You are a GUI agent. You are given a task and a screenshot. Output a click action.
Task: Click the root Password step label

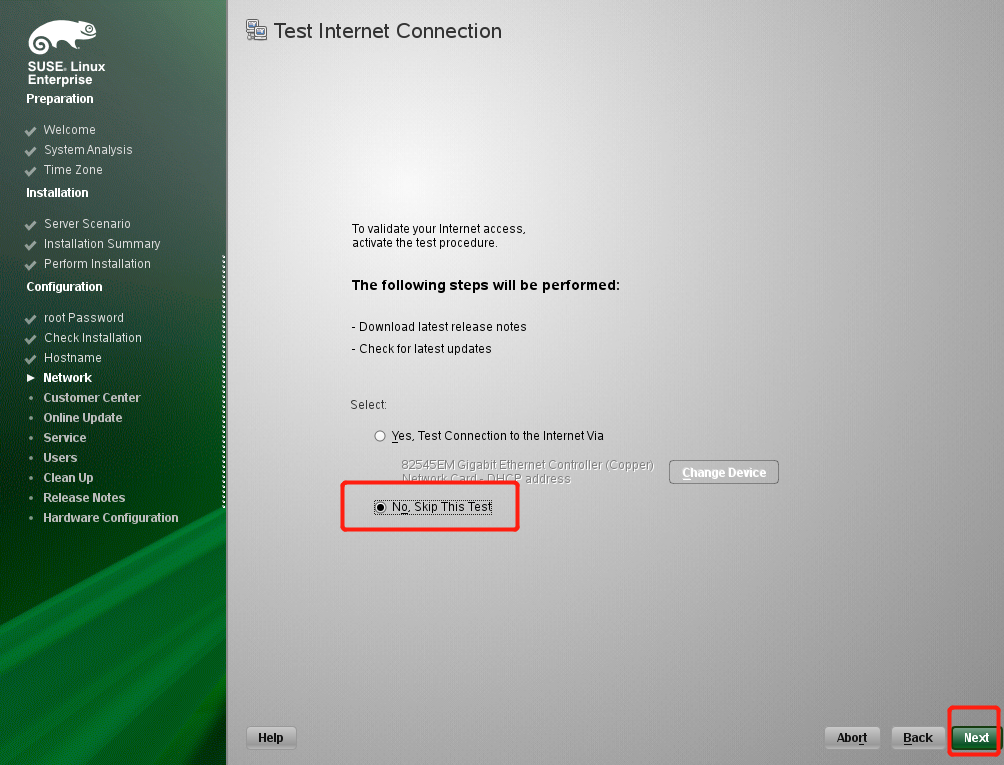(x=83, y=318)
